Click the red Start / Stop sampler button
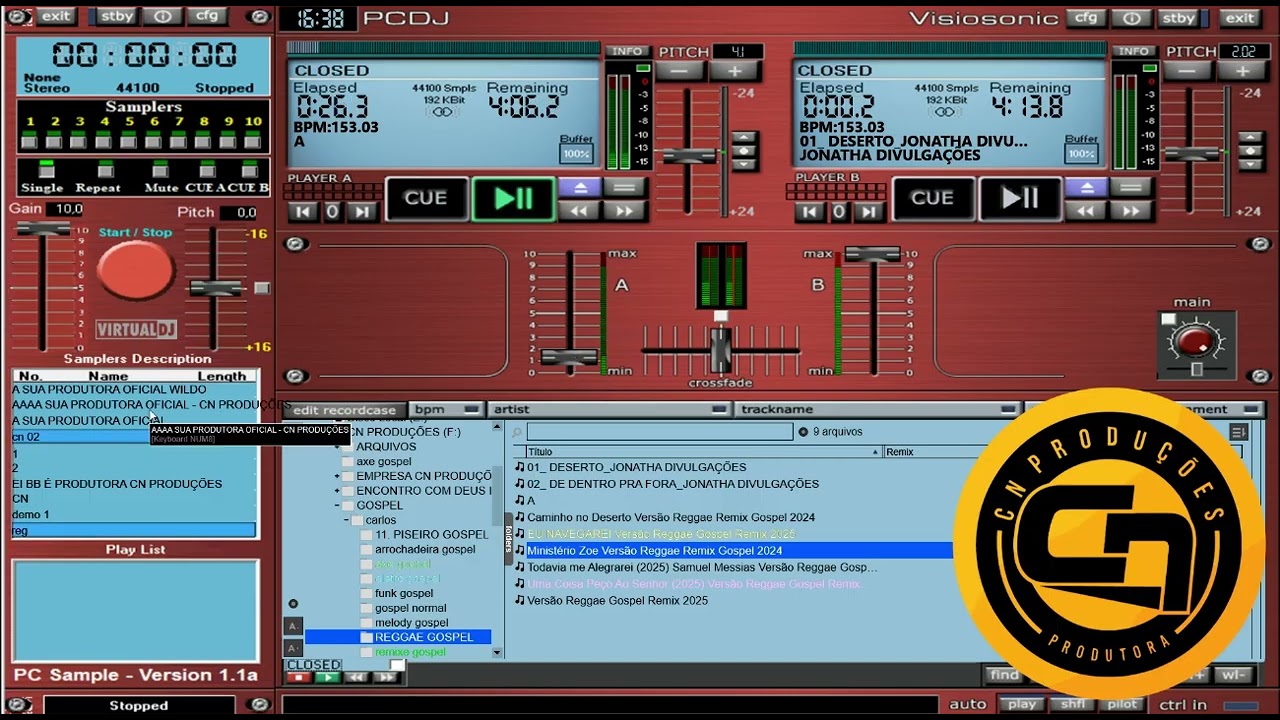This screenshot has width=1280, height=720. click(136, 271)
